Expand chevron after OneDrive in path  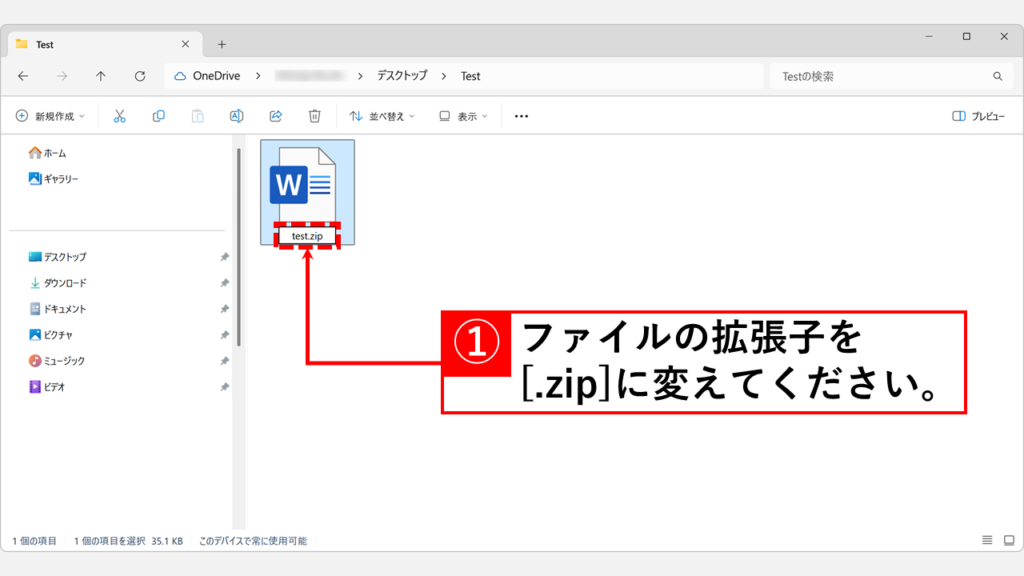pos(259,76)
